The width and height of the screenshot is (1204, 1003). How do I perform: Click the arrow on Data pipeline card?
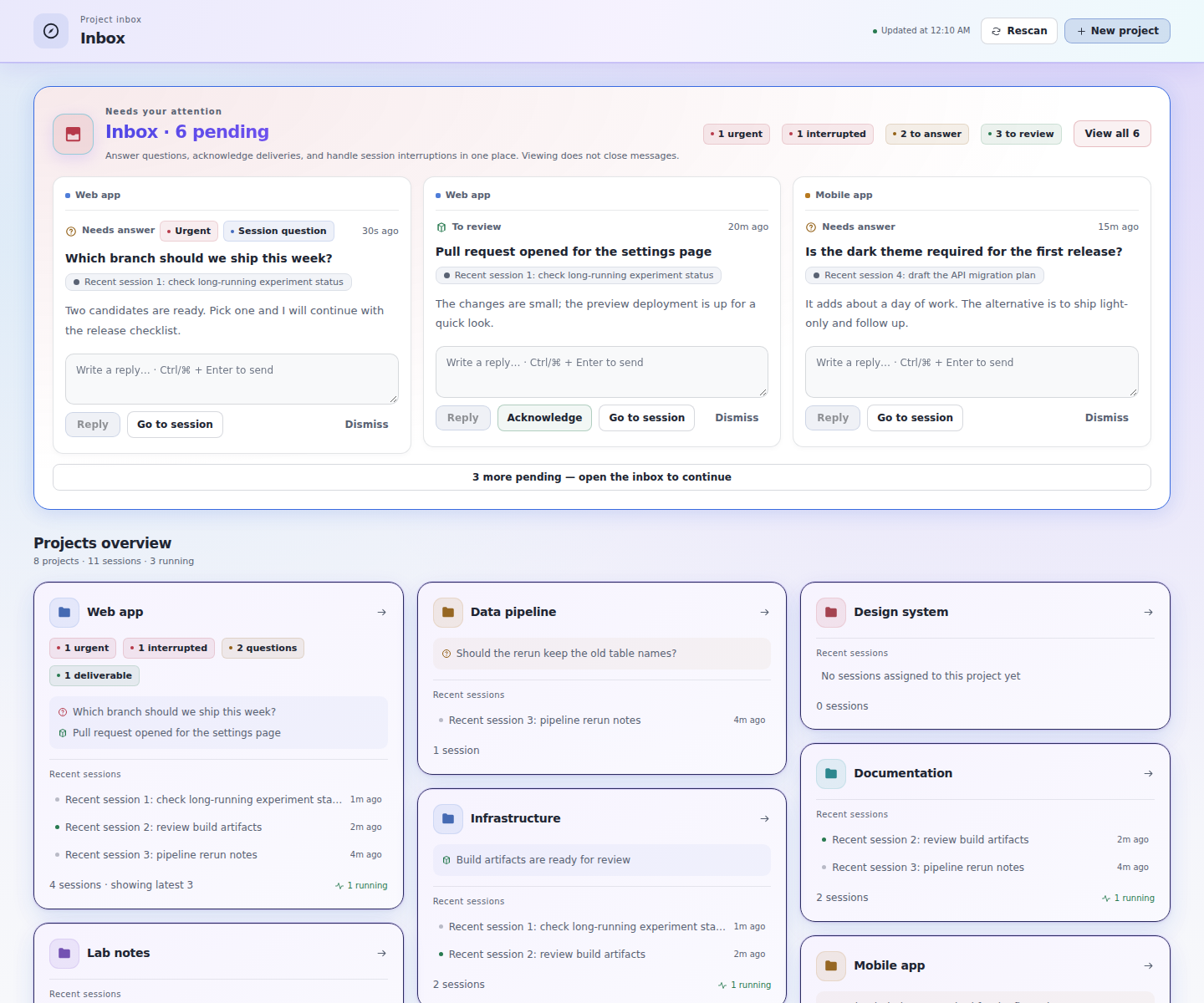(x=765, y=613)
